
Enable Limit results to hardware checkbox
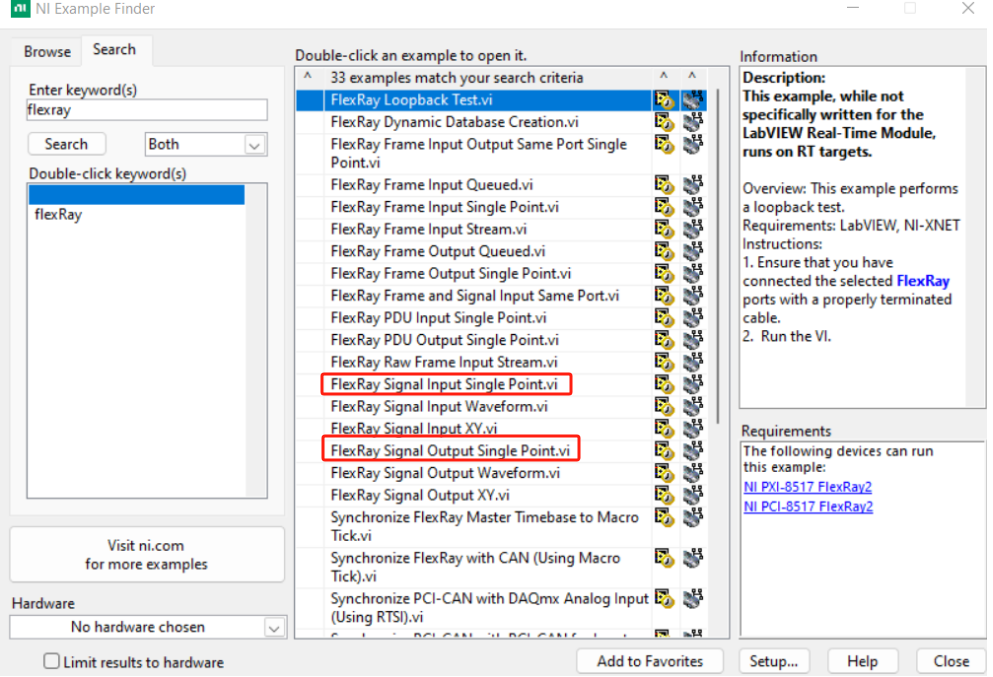[x=51, y=661]
